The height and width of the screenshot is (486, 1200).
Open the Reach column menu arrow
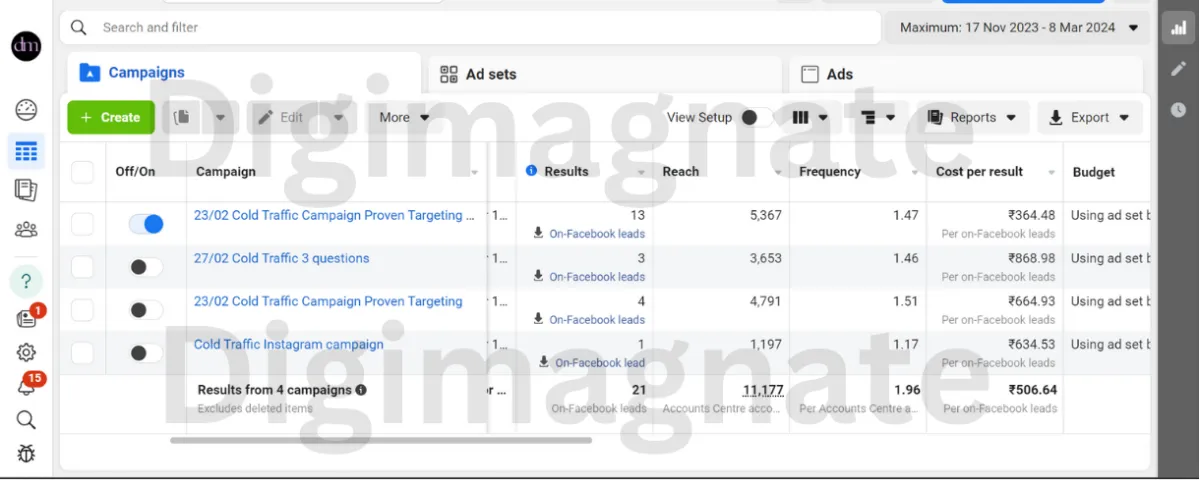[778, 173]
